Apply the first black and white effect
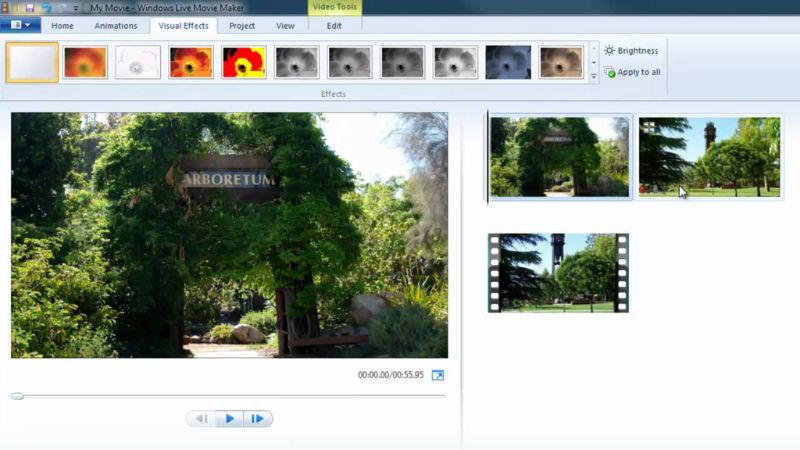This screenshot has height=450, width=800. pos(297,62)
